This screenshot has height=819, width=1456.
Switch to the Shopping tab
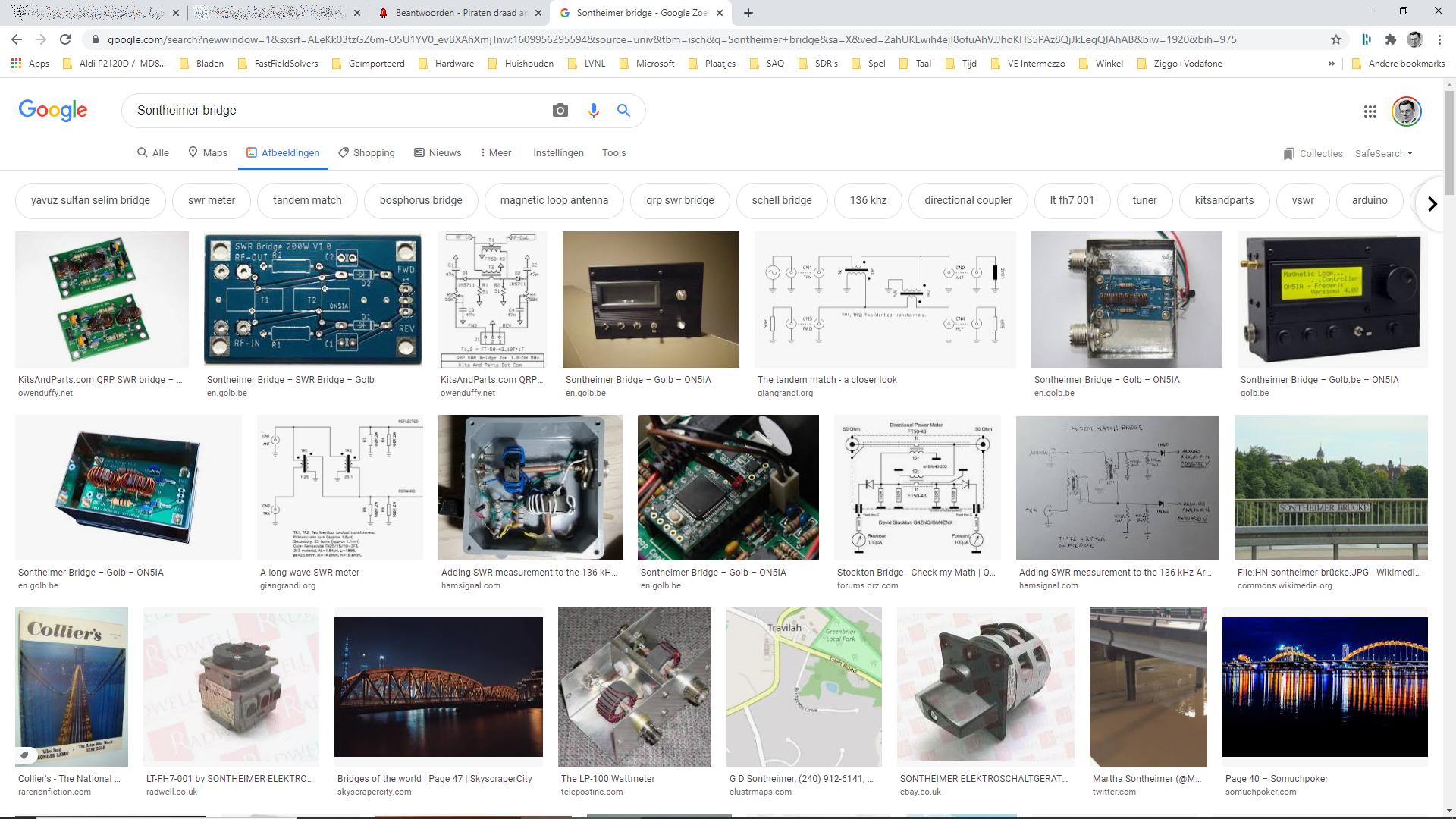(366, 153)
